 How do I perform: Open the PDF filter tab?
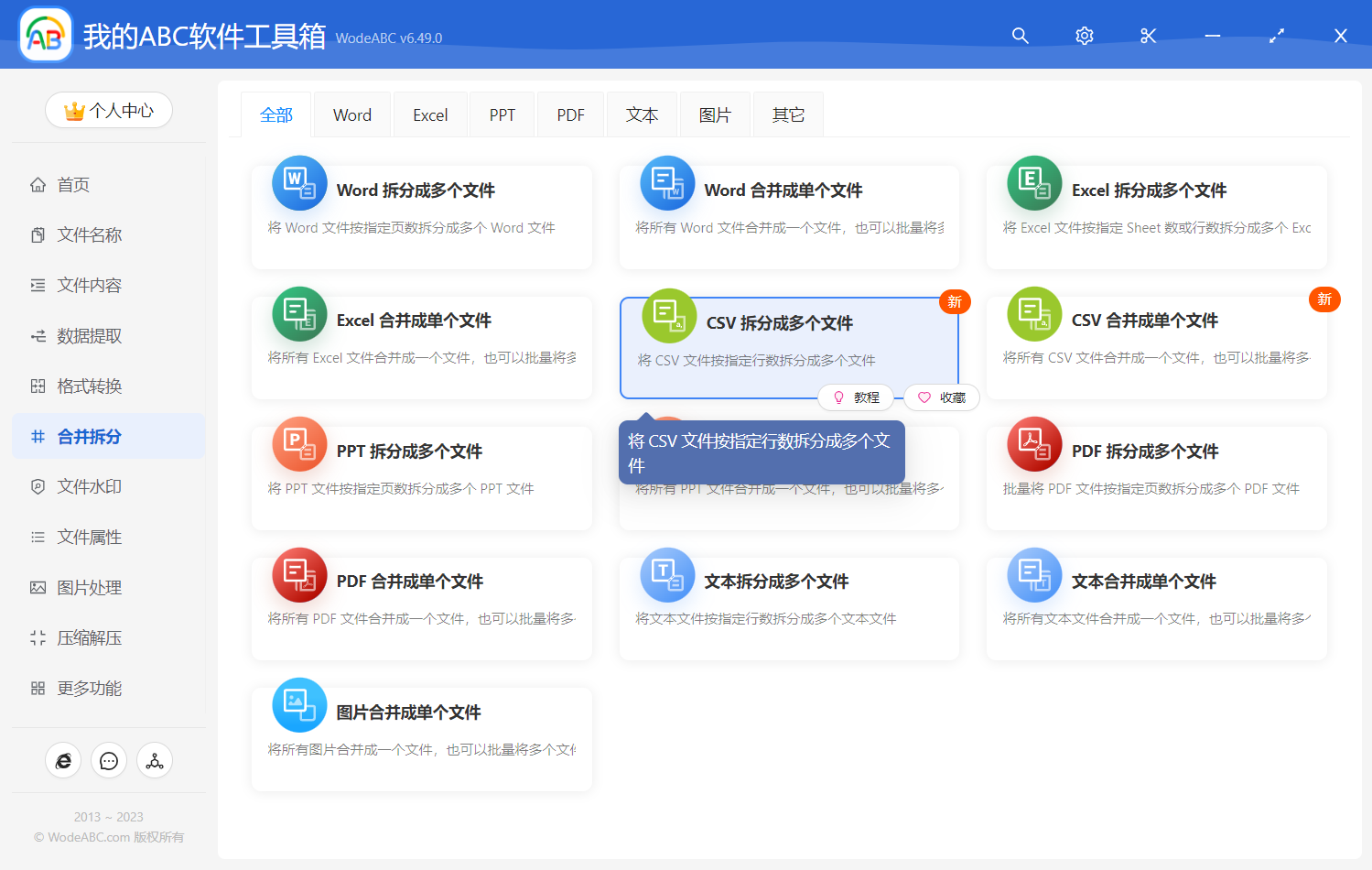click(x=570, y=114)
